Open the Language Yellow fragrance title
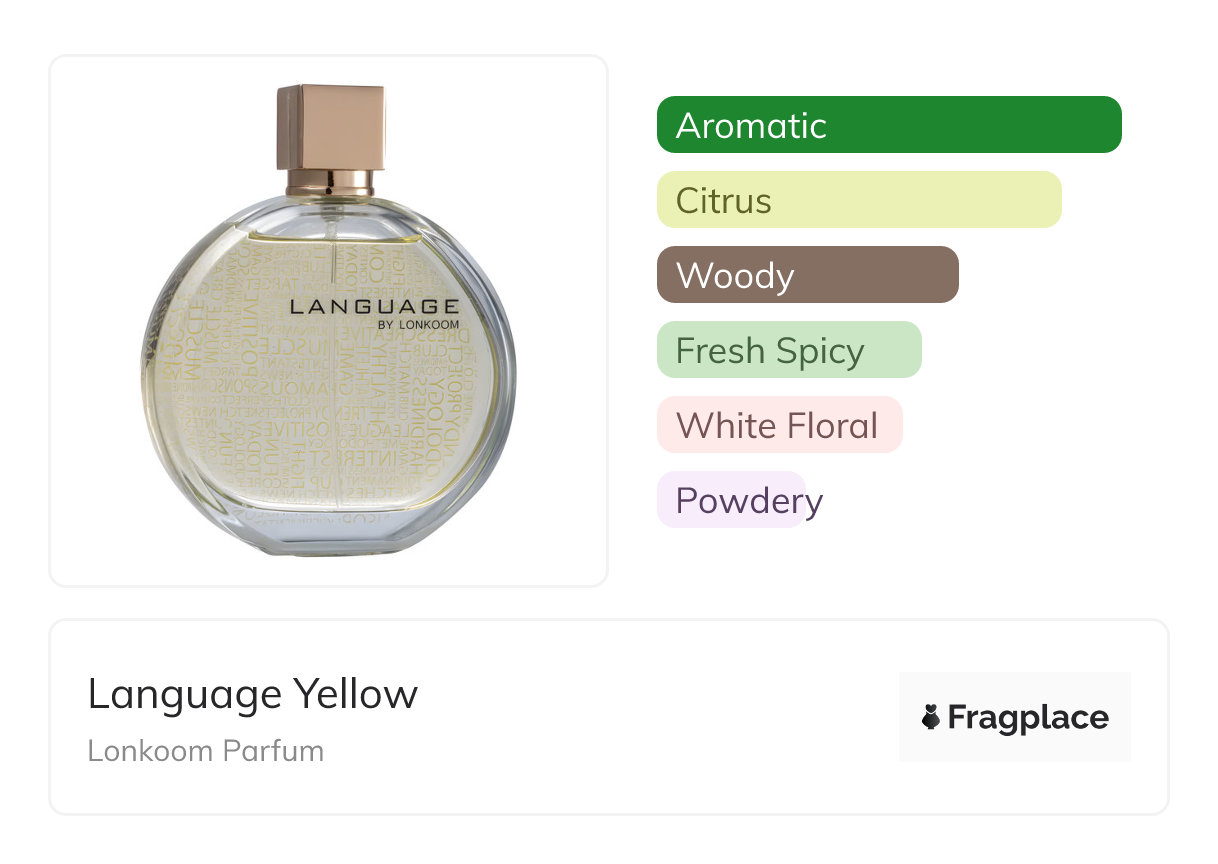Image resolution: width=1218 pixels, height=864 pixels. [252, 693]
